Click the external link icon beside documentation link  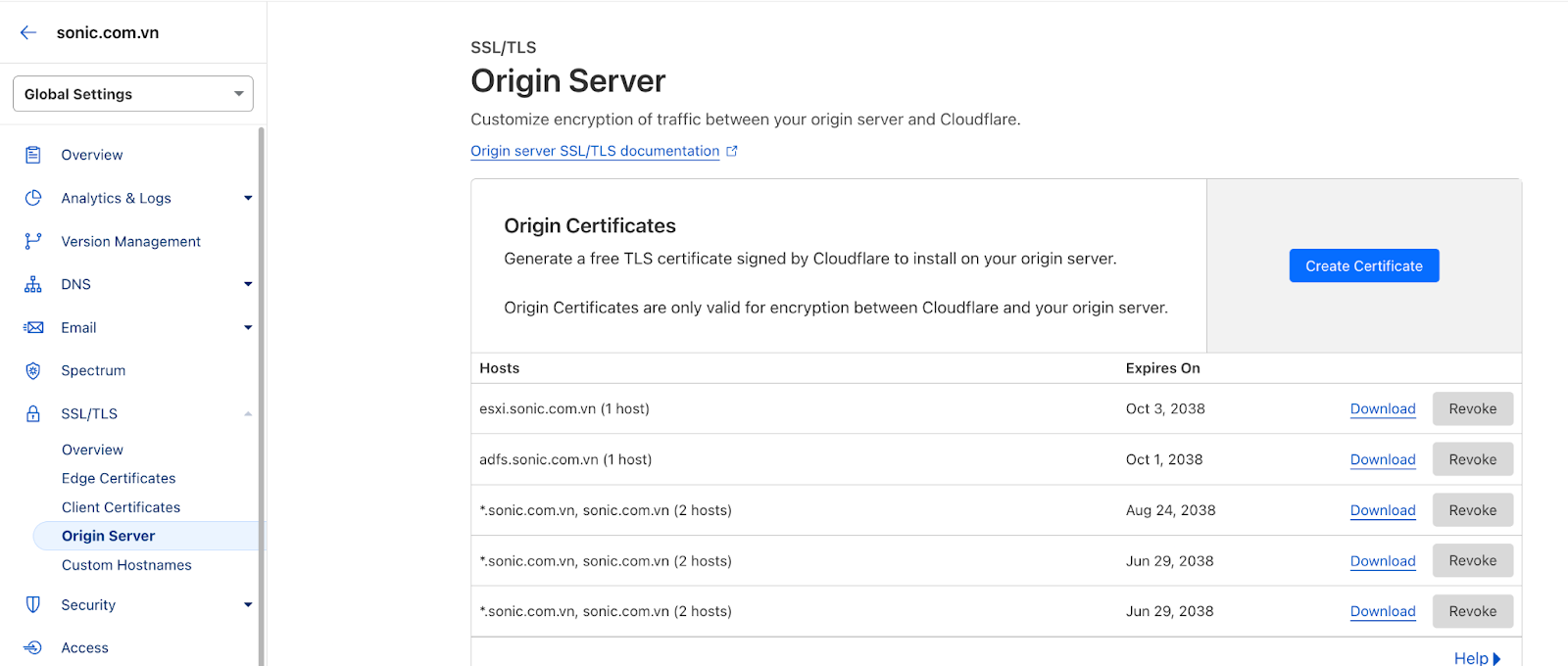click(x=731, y=151)
